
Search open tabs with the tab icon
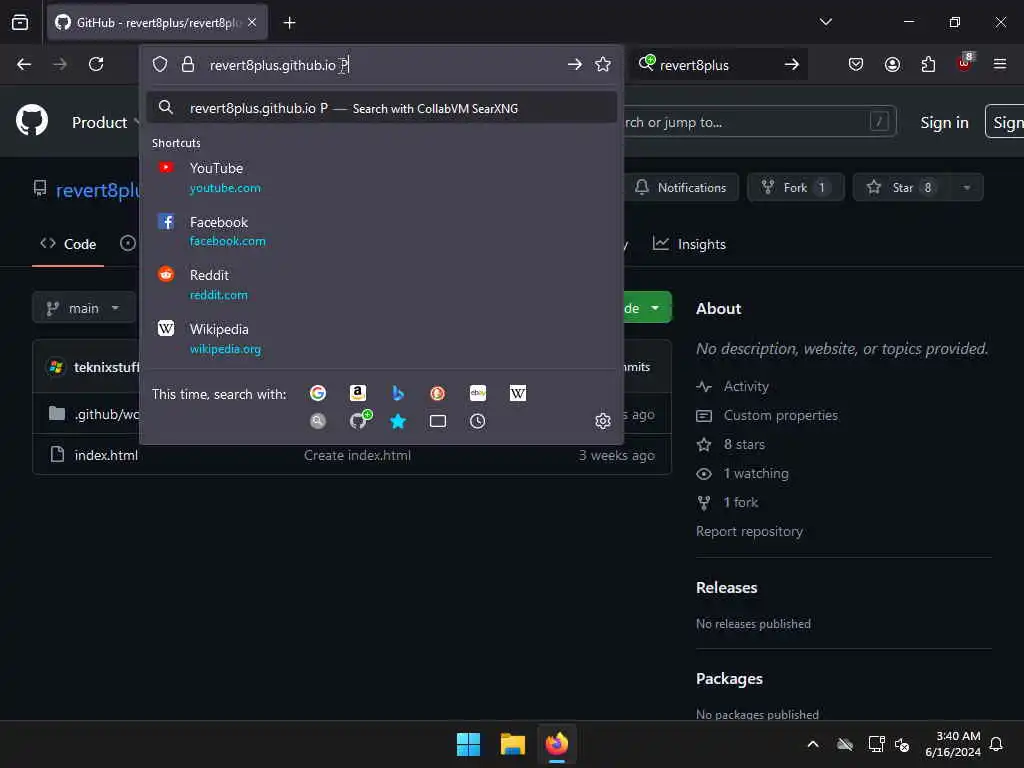[x=438, y=421]
